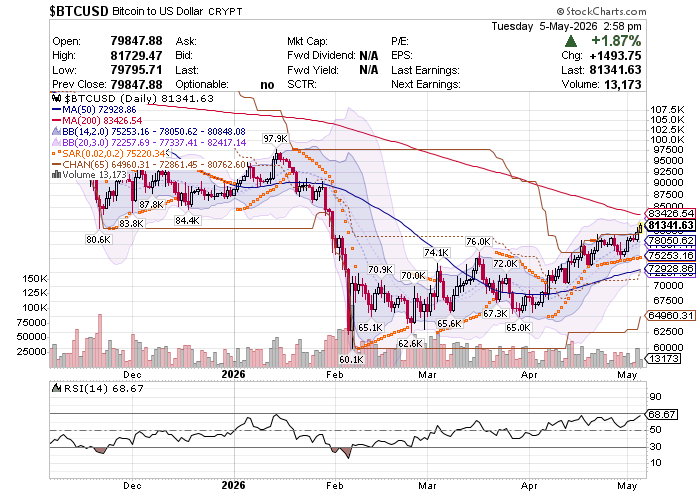Click the Fwd Yield N/A value
This screenshot has height=494, width=700.
(x=369, y=70)
